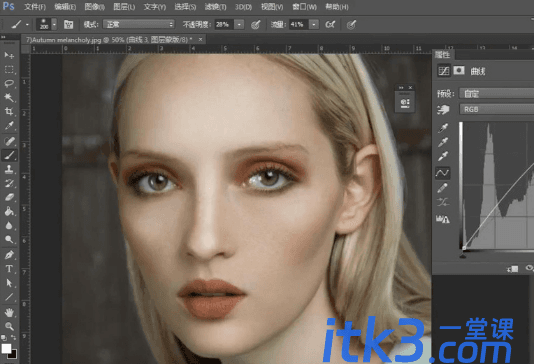Show the layer mask properties icon

(x=459, y=70)
